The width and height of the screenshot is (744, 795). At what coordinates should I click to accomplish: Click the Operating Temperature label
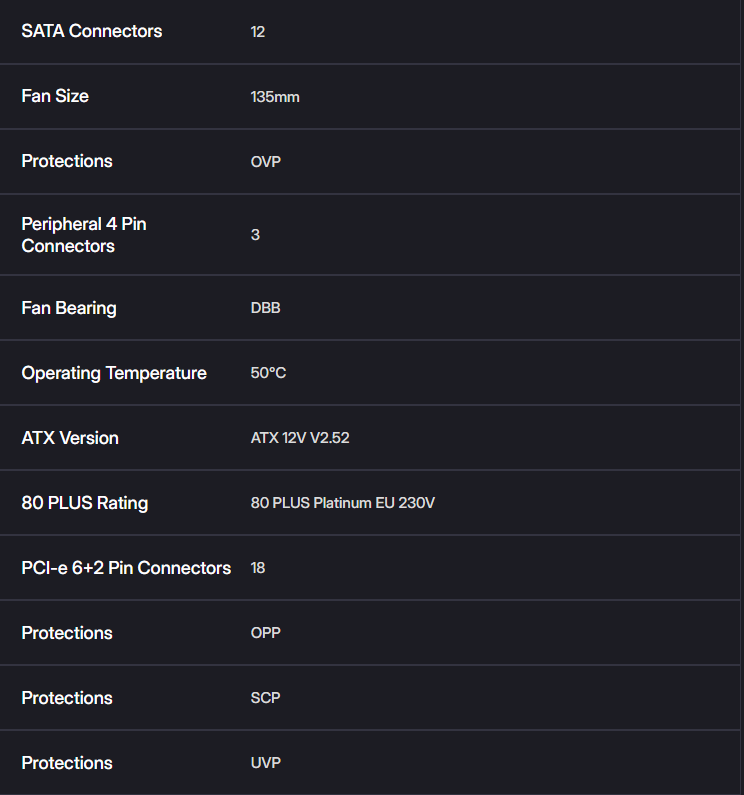(114, 373)
